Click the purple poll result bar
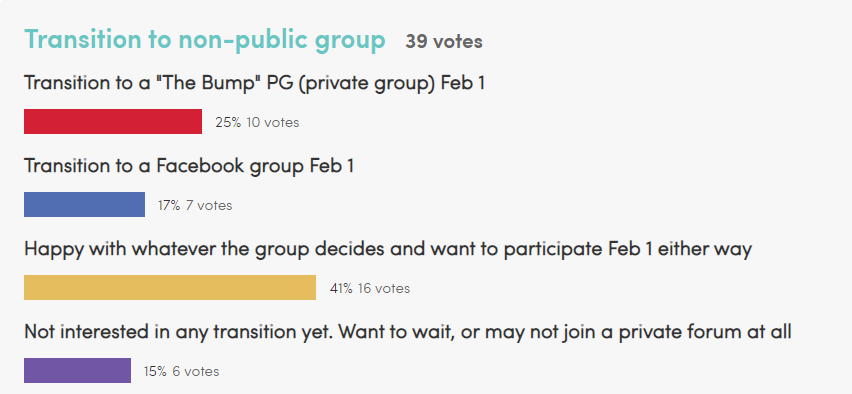Screen dimensions: 852x394 coord(77,370)
